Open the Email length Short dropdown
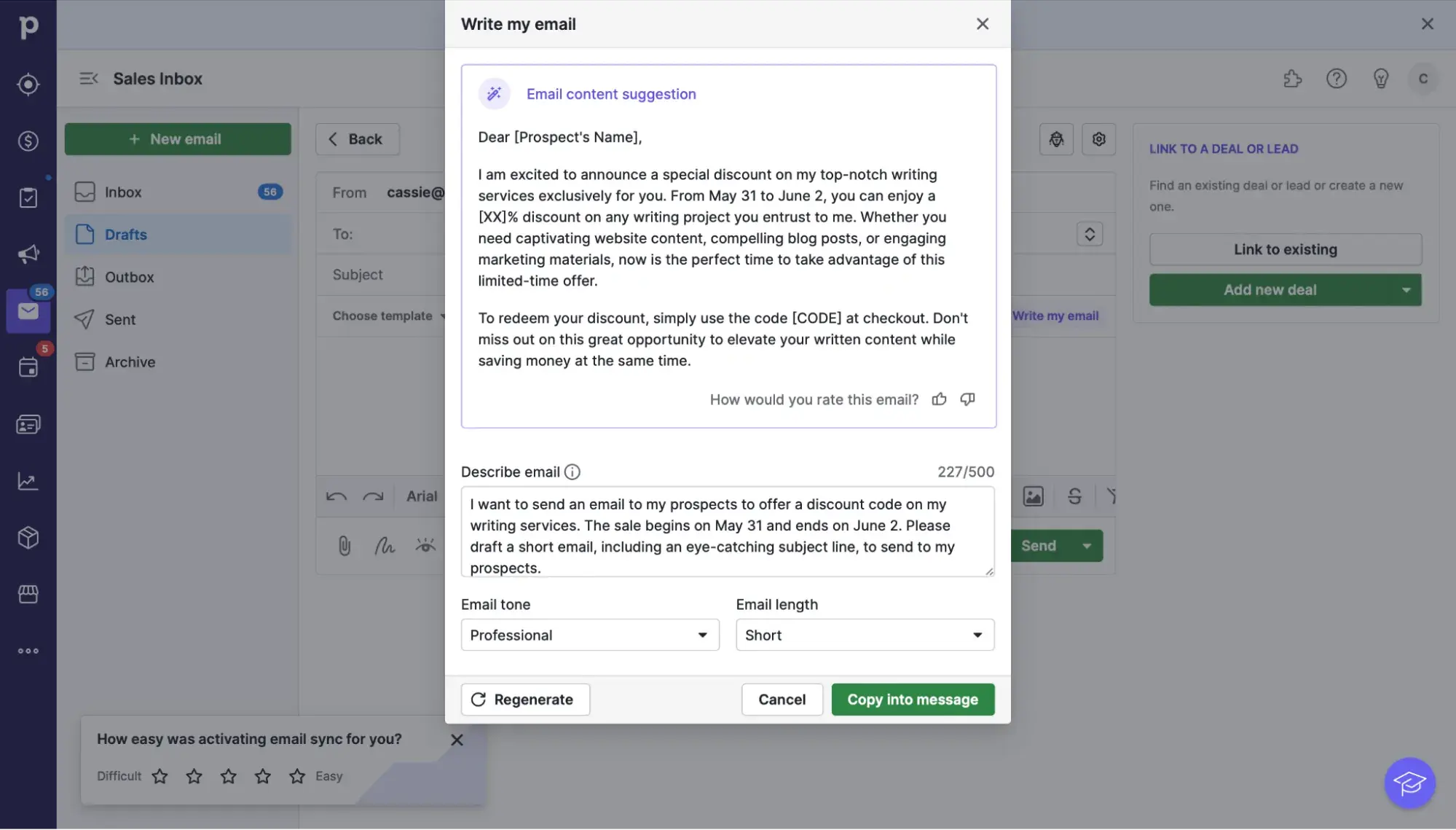The image size is (1456, 830). click(x=865, y=635)
